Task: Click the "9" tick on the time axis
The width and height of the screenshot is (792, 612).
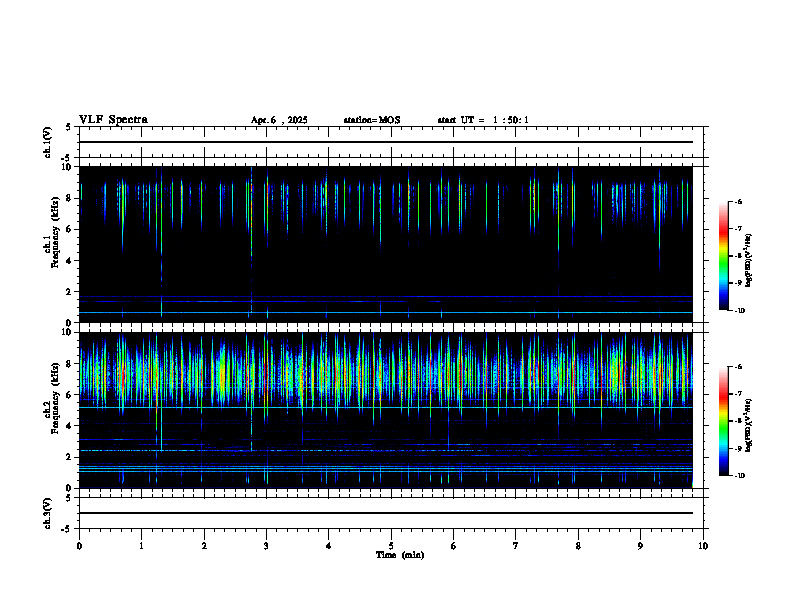Action: (x=640, y=546)
